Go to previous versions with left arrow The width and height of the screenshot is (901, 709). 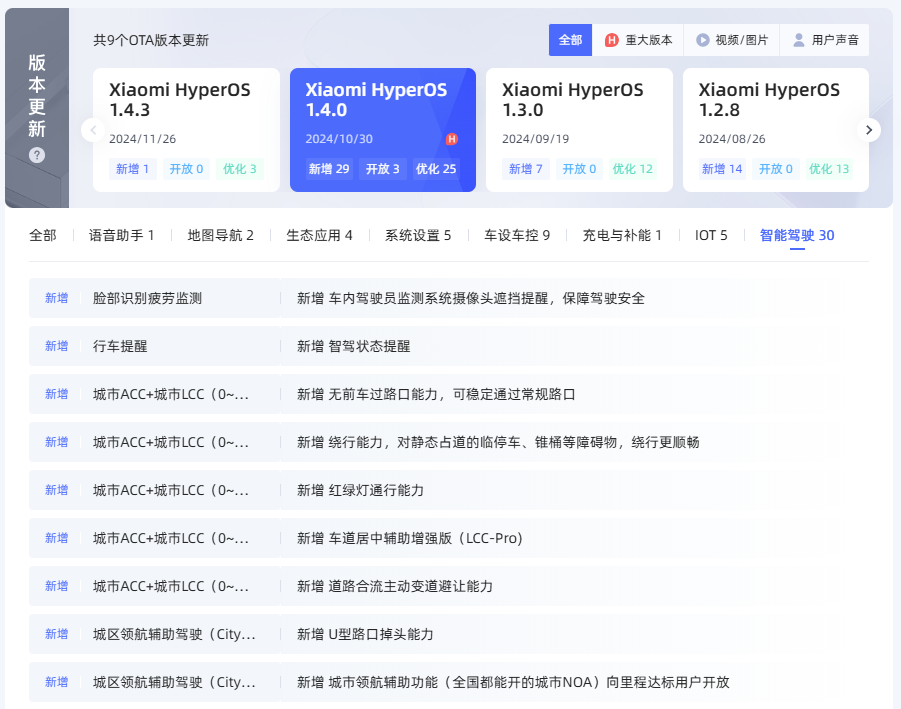(x=93, y=130)
